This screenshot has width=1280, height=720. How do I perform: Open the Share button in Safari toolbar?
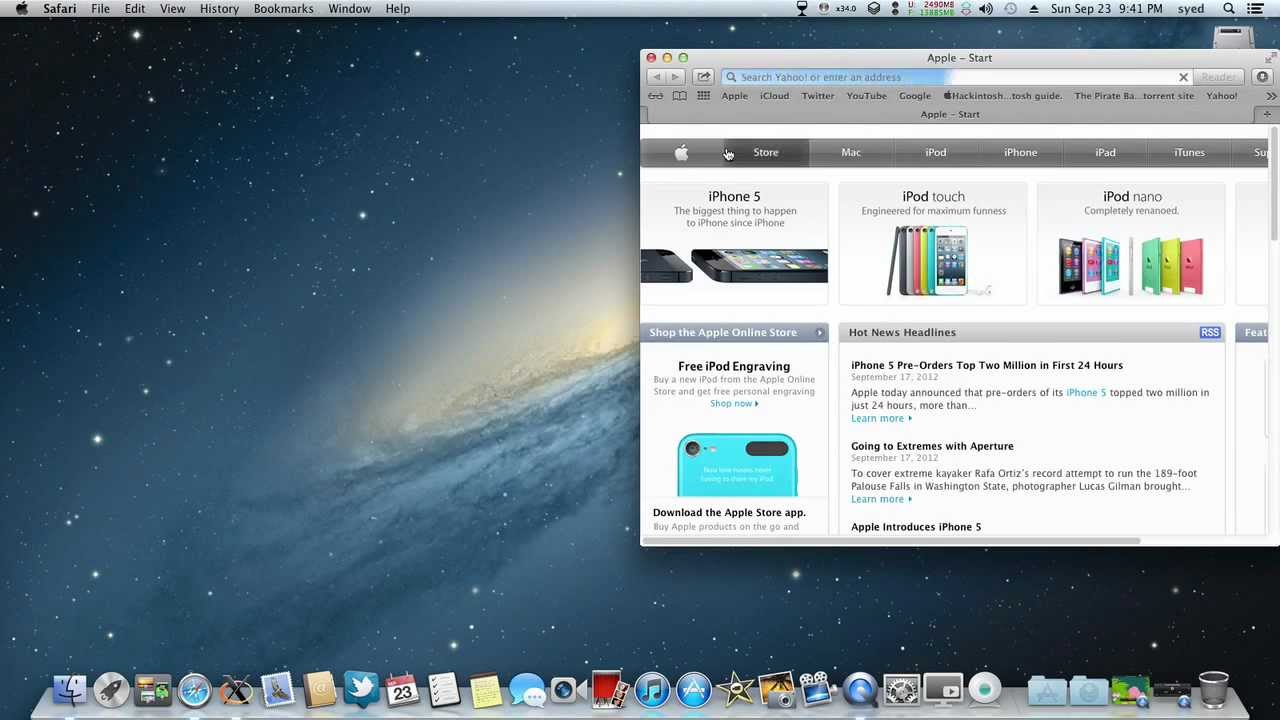click(x=704, y=77)
